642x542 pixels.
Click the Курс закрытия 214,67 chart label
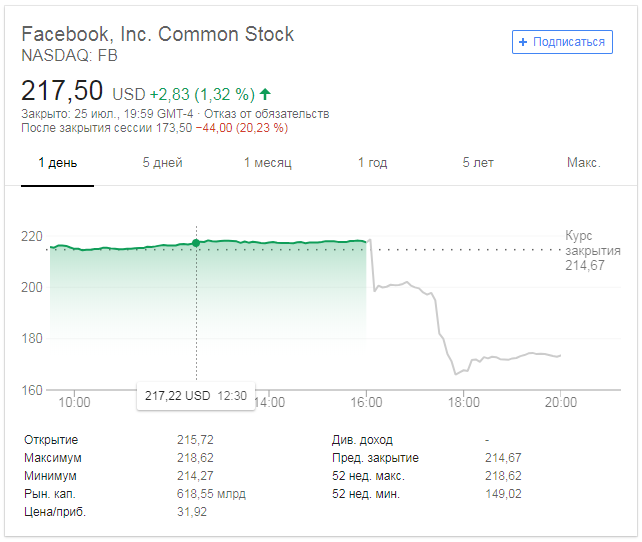tap(592, 251)
